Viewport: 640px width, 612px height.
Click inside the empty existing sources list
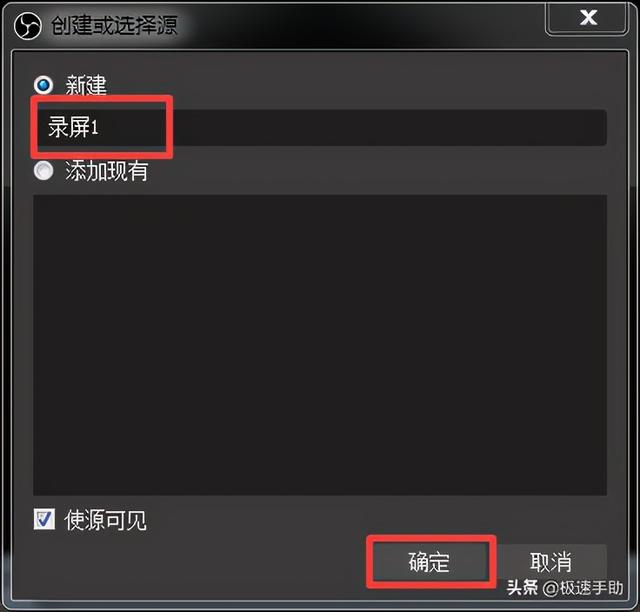point(320,345)
